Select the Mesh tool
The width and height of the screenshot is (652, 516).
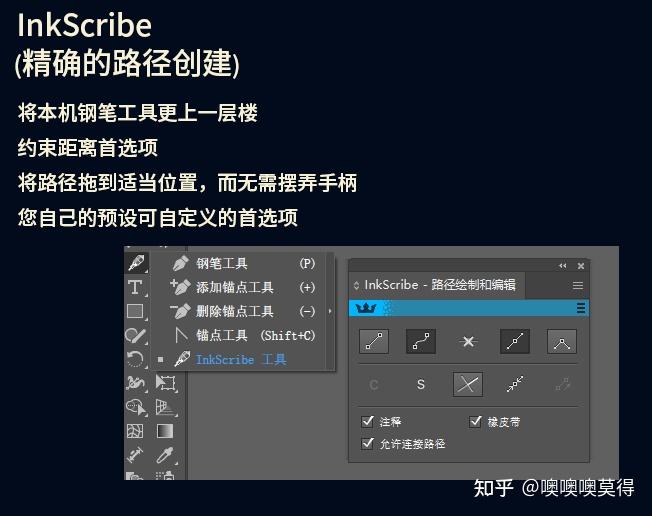[x=135, y=431]
